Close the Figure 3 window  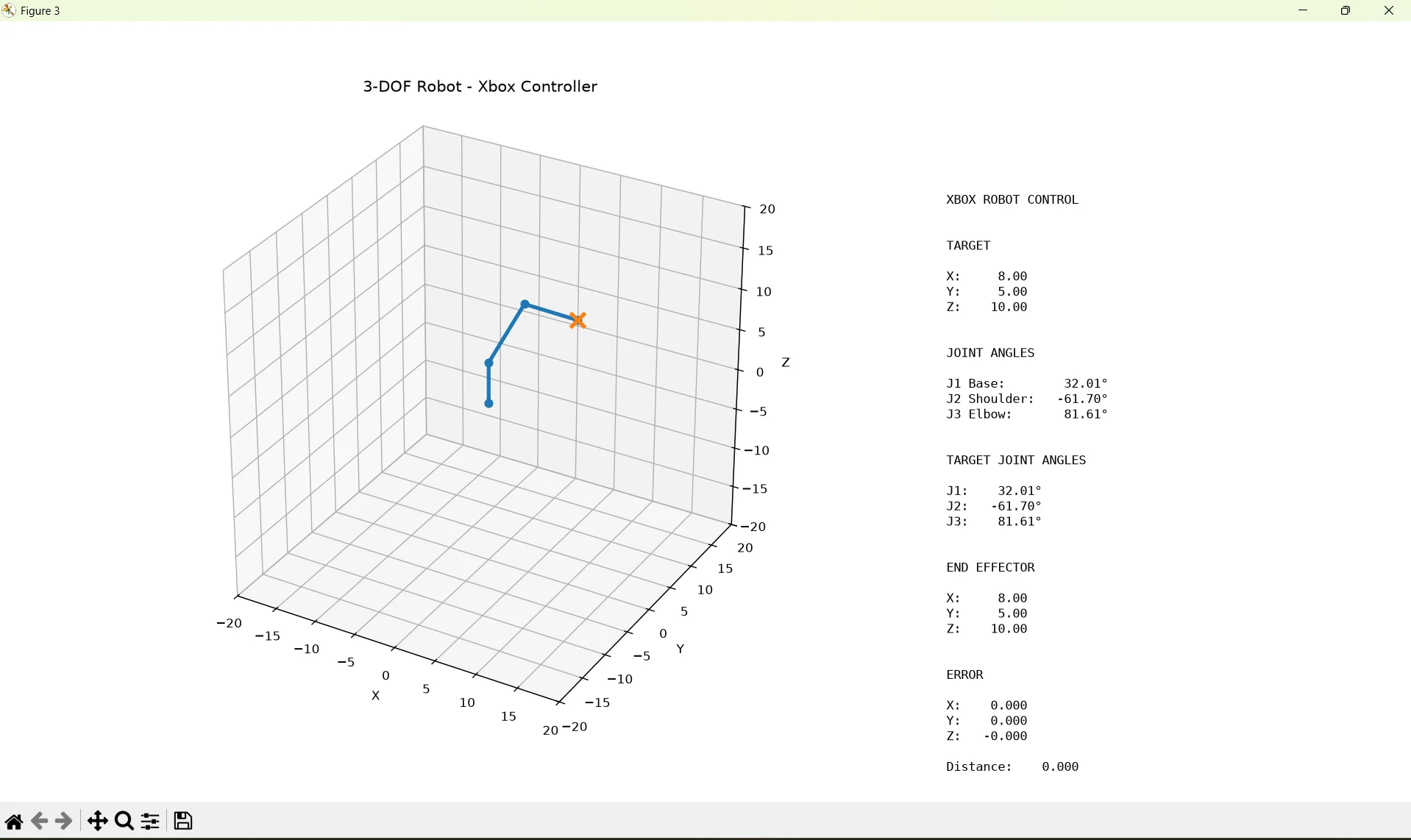[1389, 10]
